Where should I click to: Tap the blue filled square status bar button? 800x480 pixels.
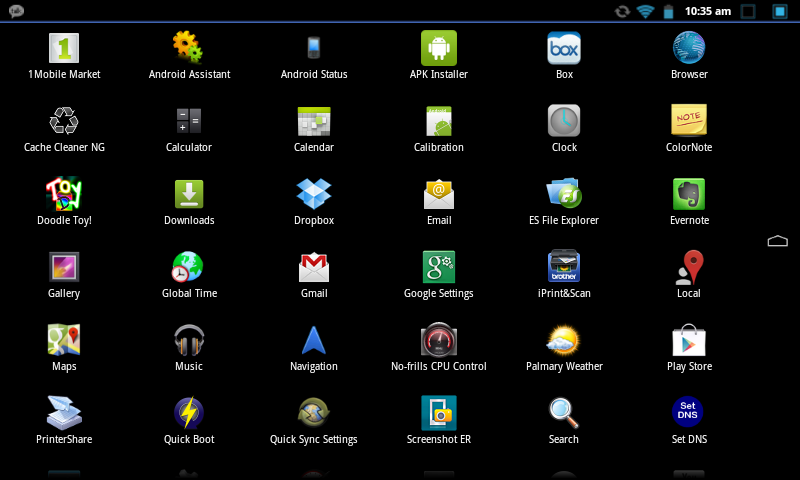pyautogui.click(x=780, y=11)
